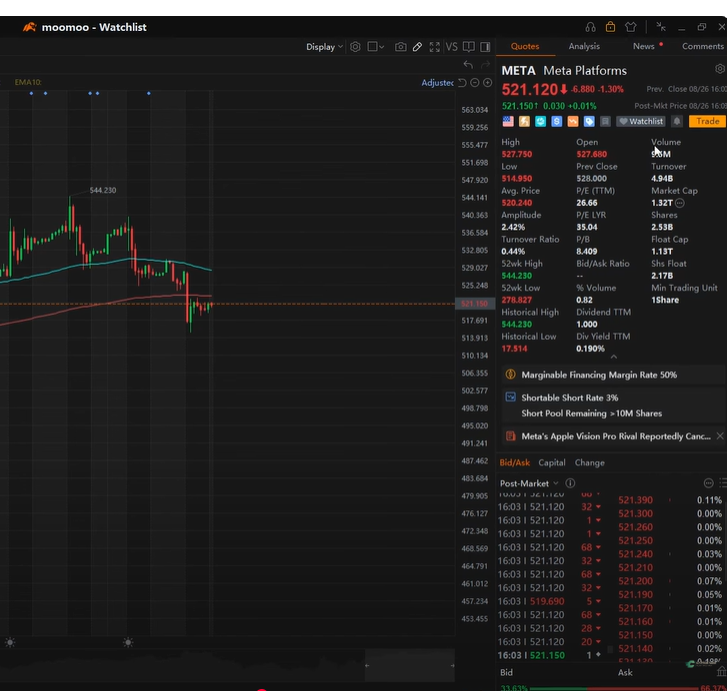727x691 pixels.
Task: Click the open book guide icon
Action: coord(468,47)
